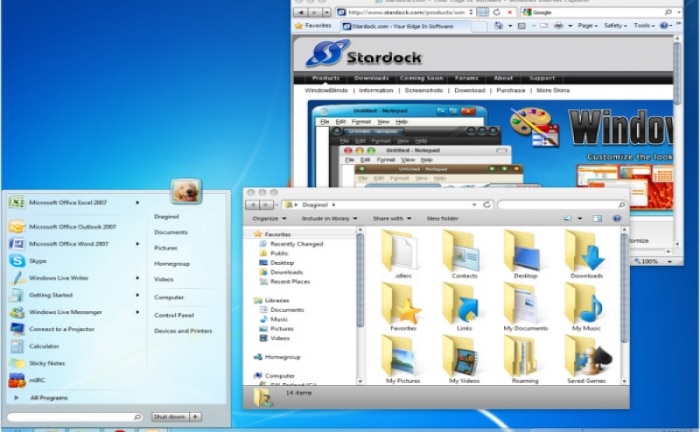Click Internet Explorer refresh icon
The width and height of the screenshot is (700, 432).
(x=496, y=12)
